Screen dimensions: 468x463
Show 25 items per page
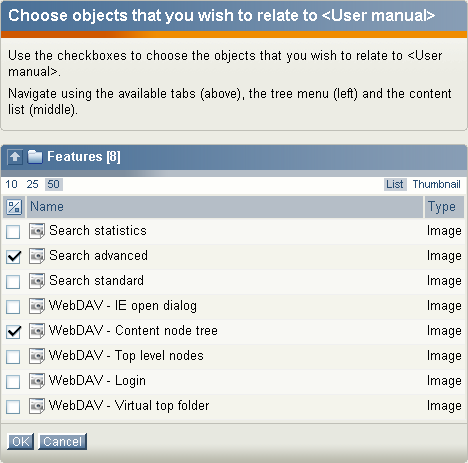coord(33,184)
